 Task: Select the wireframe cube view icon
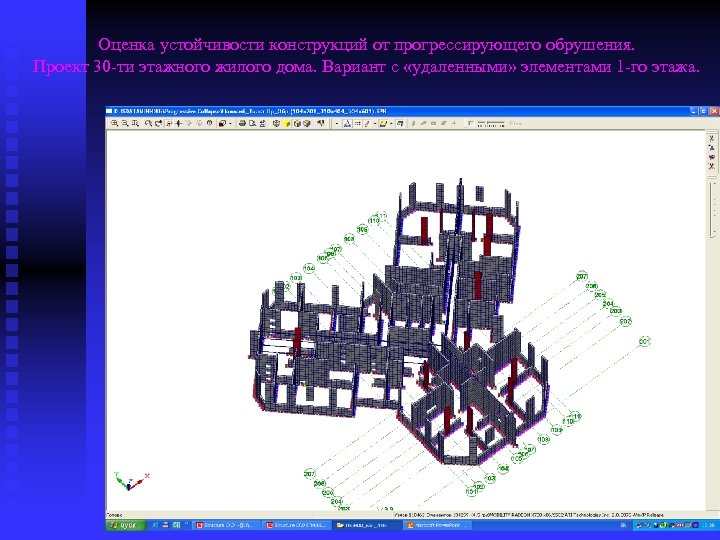pyautogui.click(x=276, y=124)
